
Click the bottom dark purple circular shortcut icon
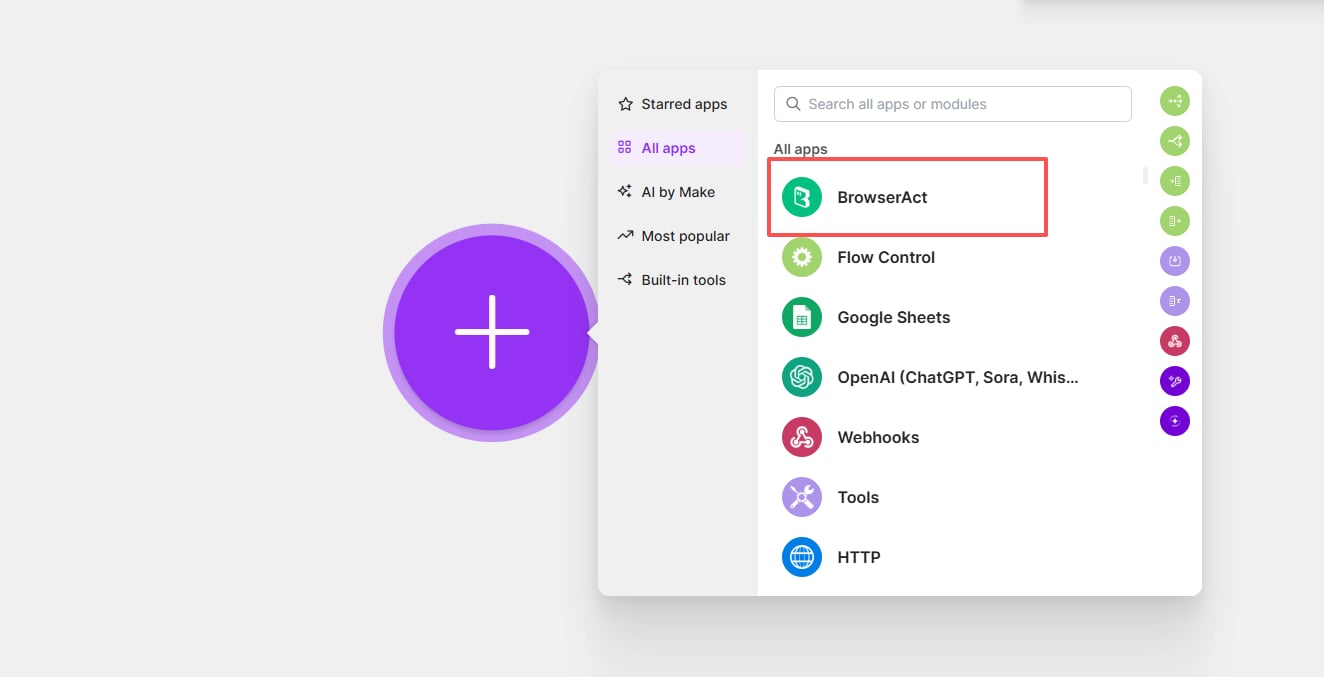tap(1175, 421)
